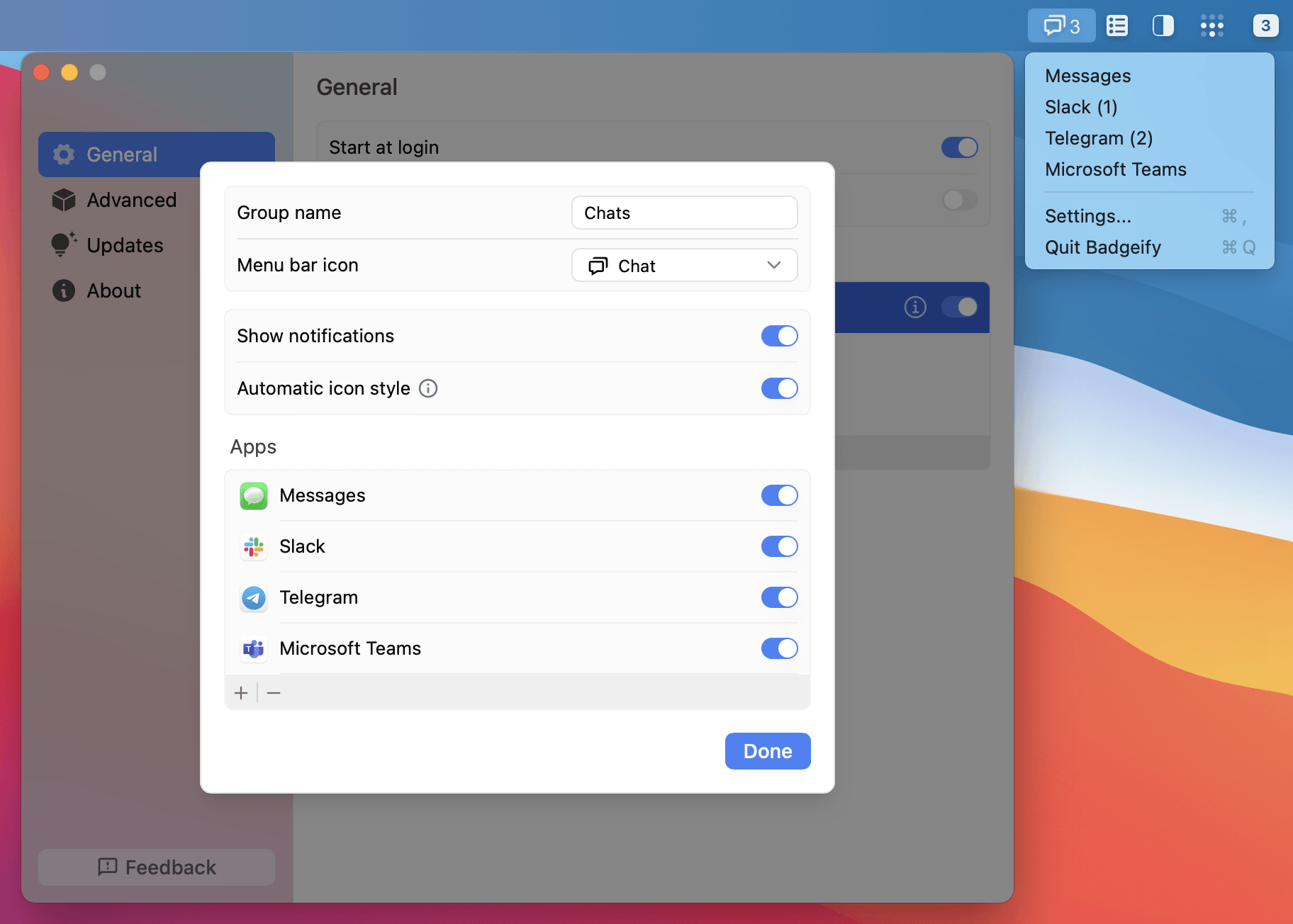
Task: Click the chat bubble menu bar icon showing 3
Action: coord(1061,26)
